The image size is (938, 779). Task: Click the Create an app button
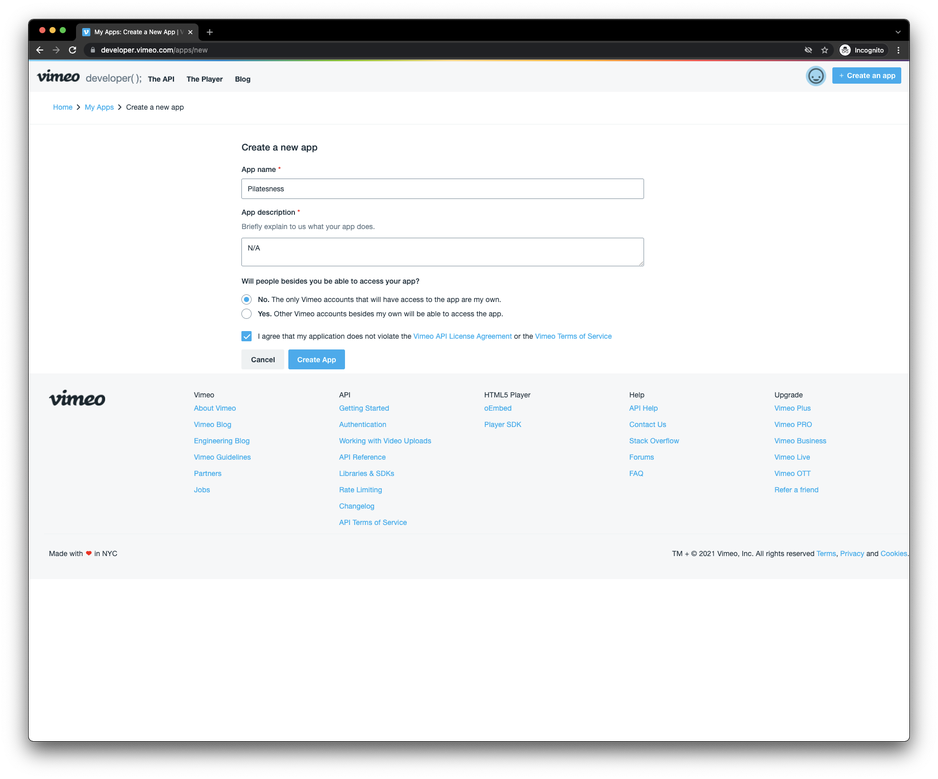point(866,76)
